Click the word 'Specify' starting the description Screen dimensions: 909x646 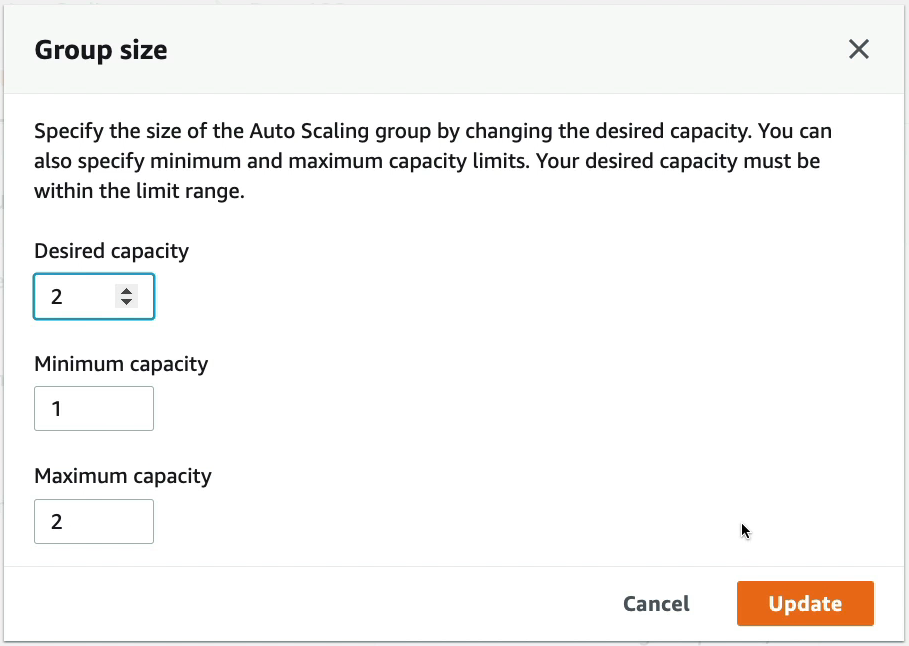[69, 131]
